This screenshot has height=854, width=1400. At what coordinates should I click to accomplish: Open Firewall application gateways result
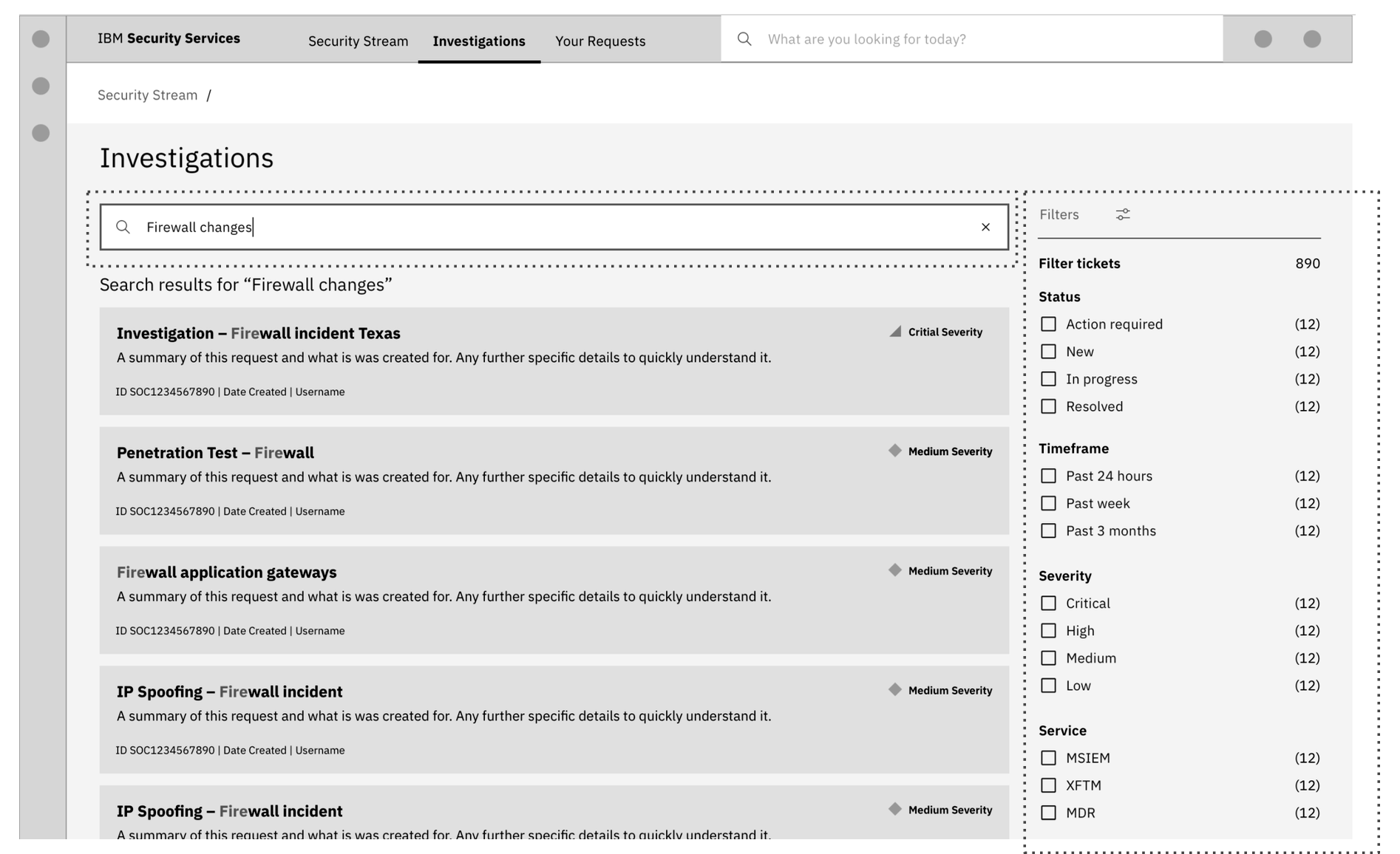coord(554,600)
